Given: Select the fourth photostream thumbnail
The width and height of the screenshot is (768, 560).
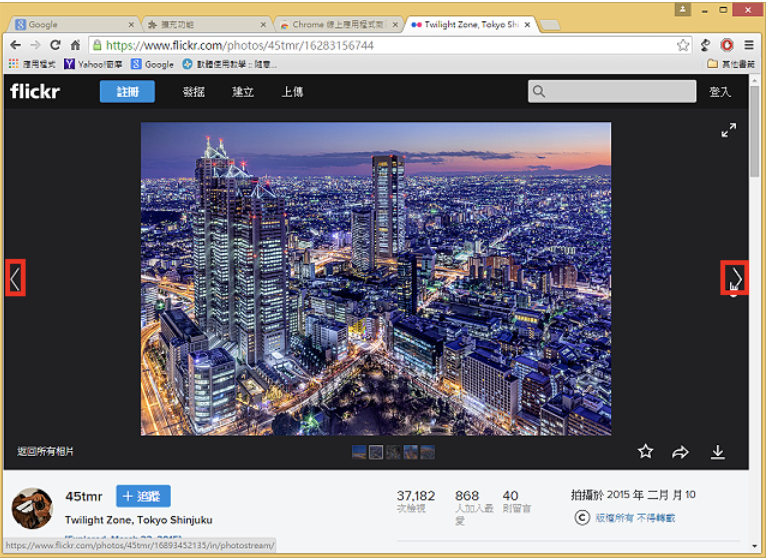Looking at the screenshot, I should pos(410,452).
